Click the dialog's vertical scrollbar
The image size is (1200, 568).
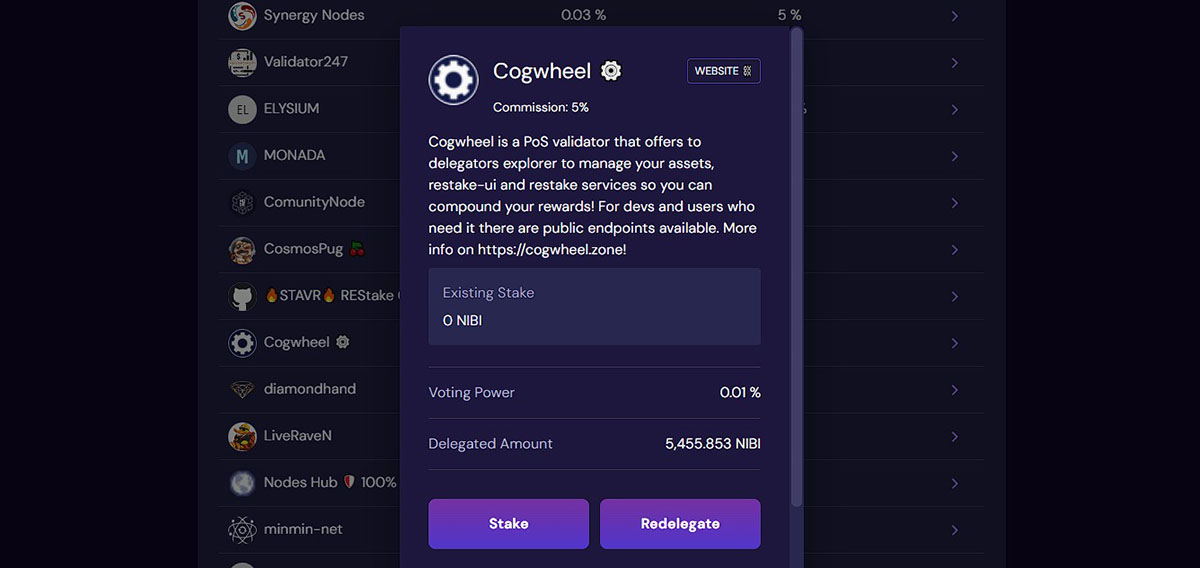coord(796,266)
